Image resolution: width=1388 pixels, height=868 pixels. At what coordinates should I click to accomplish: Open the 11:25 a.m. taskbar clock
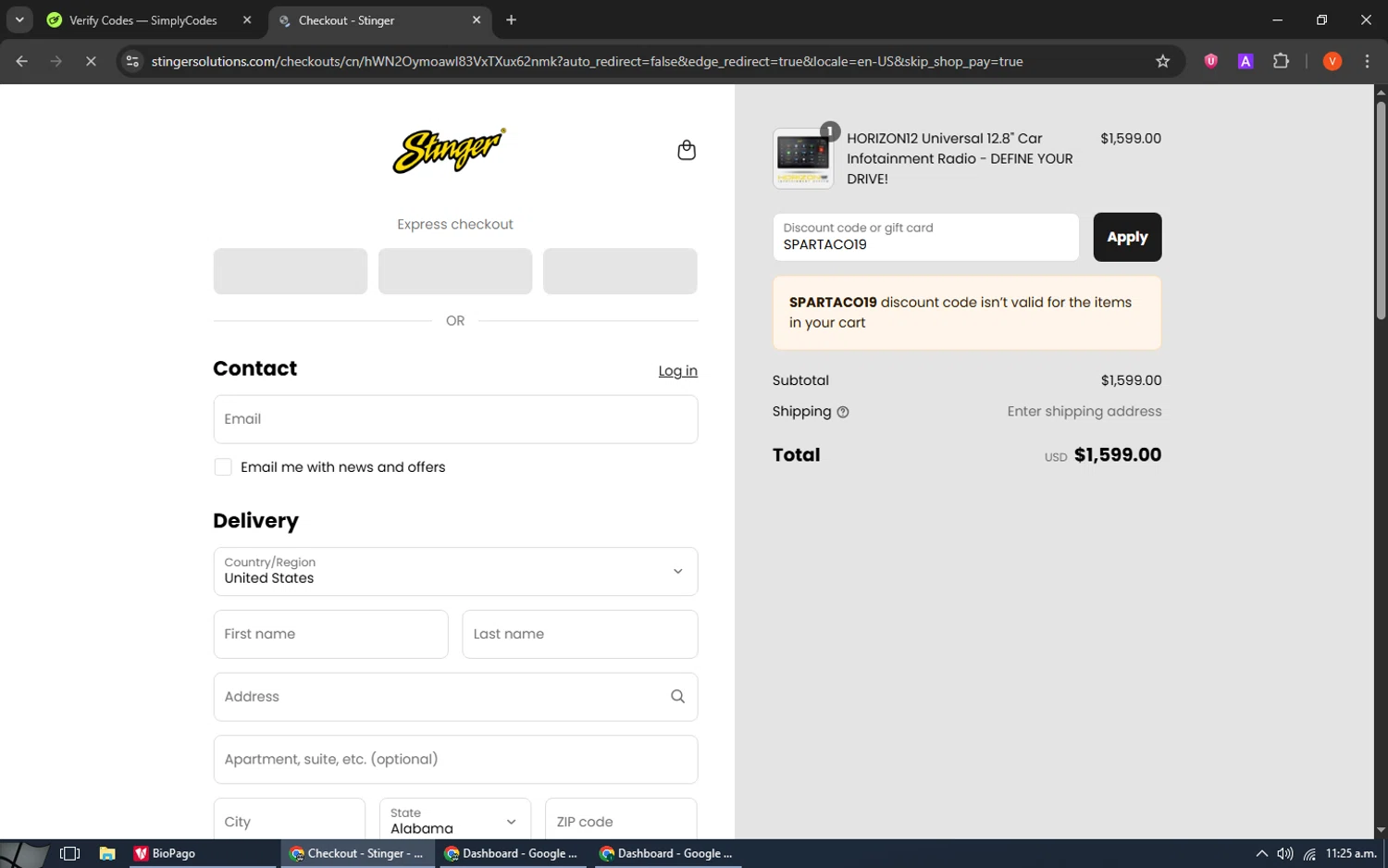(1351, 853)
